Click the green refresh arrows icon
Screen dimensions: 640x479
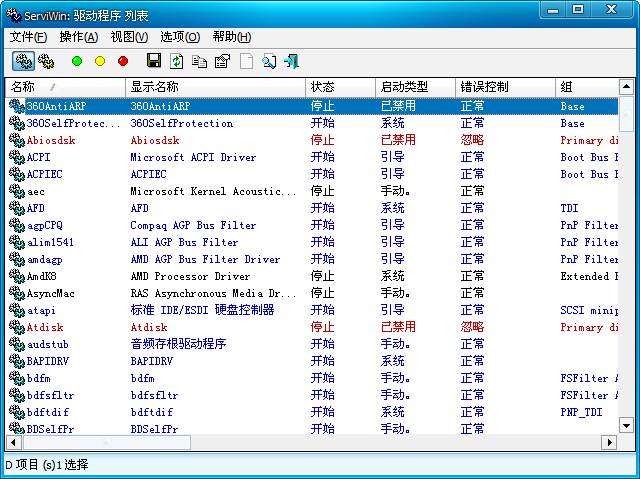click(x=177, y=61)
